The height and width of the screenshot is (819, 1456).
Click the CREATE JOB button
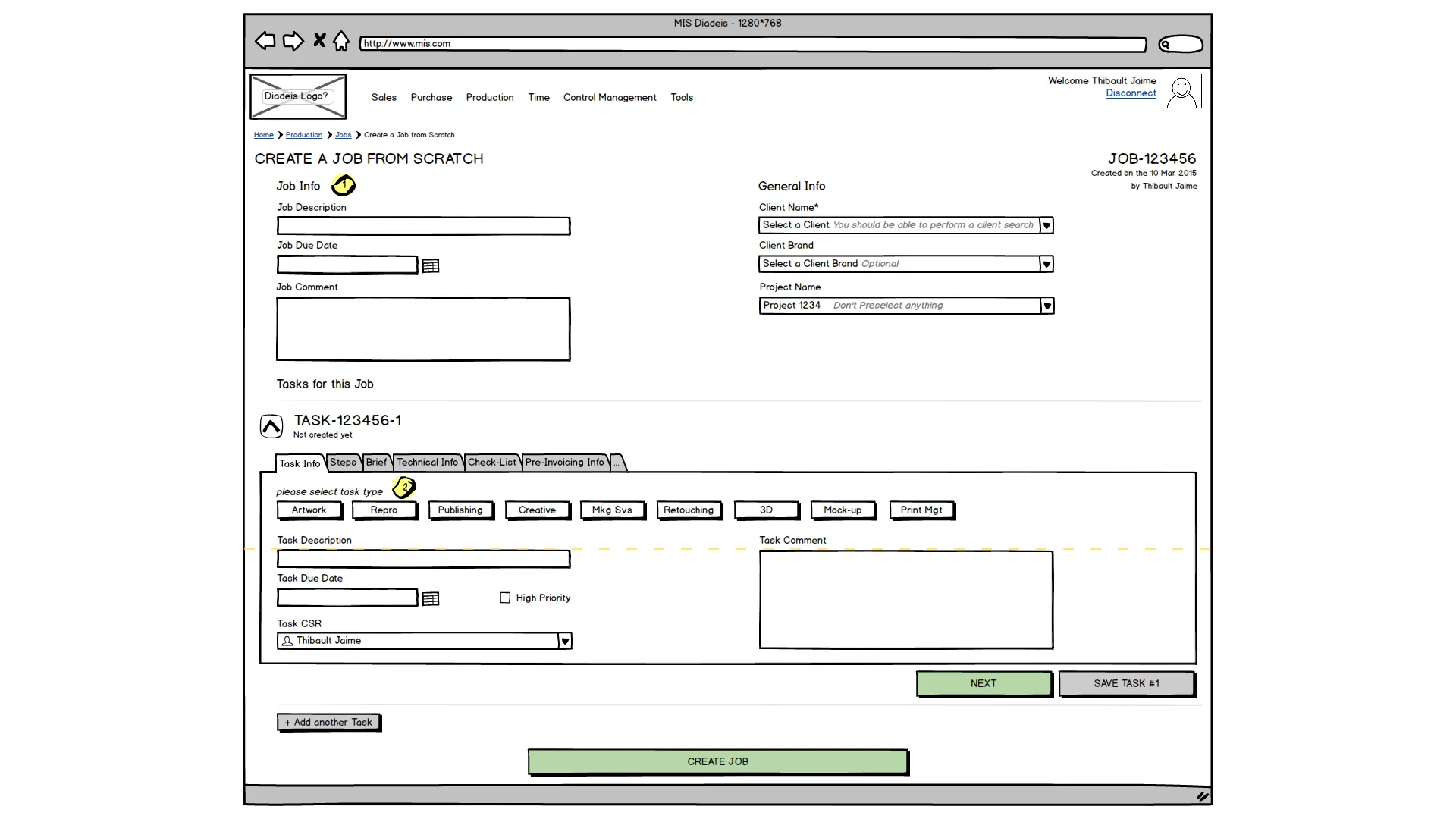[x=718, y=762]
